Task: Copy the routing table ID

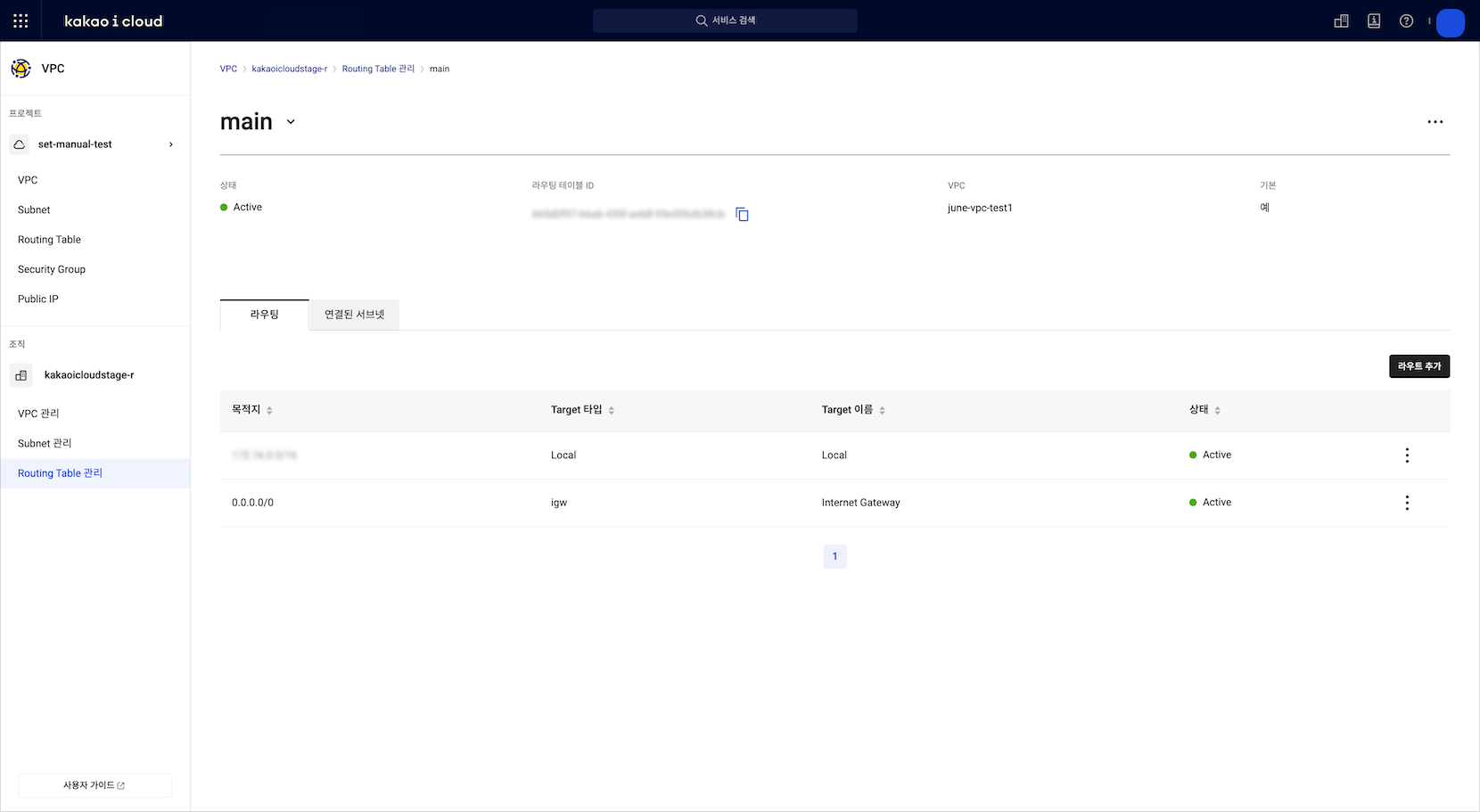Action: (742, 214)
